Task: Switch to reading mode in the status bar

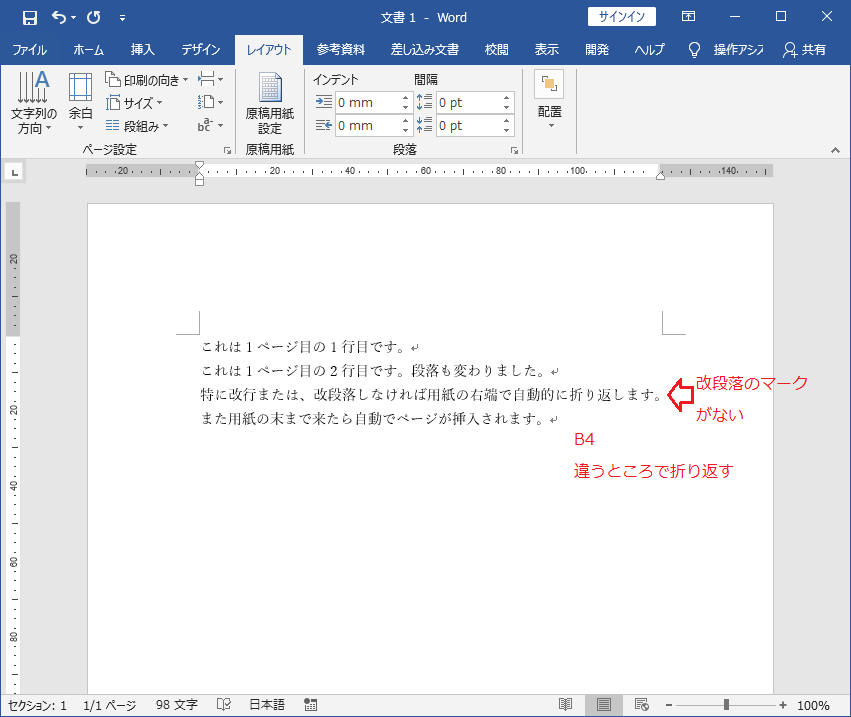Action: point(566,704)
